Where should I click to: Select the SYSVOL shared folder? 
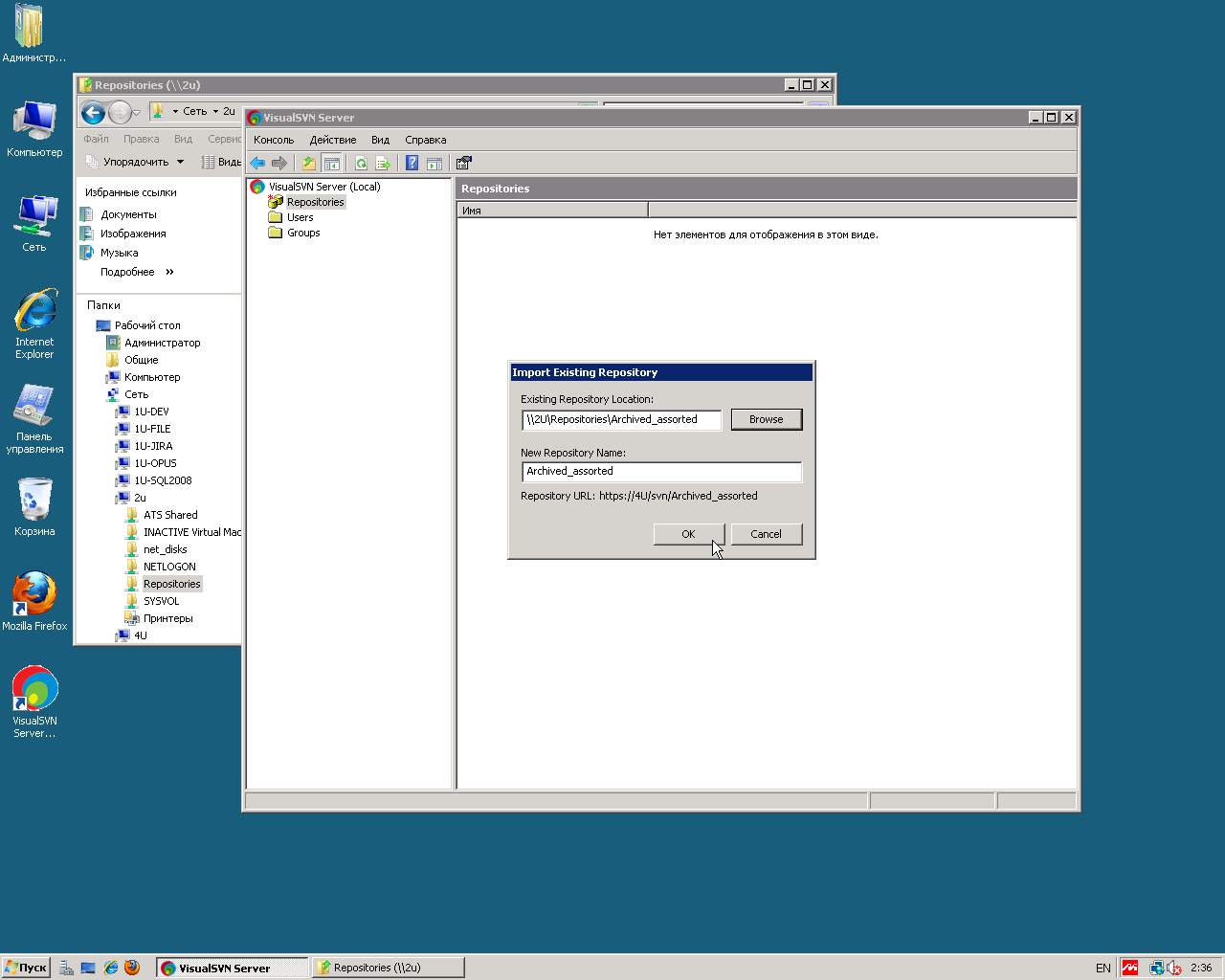(161, 601)
